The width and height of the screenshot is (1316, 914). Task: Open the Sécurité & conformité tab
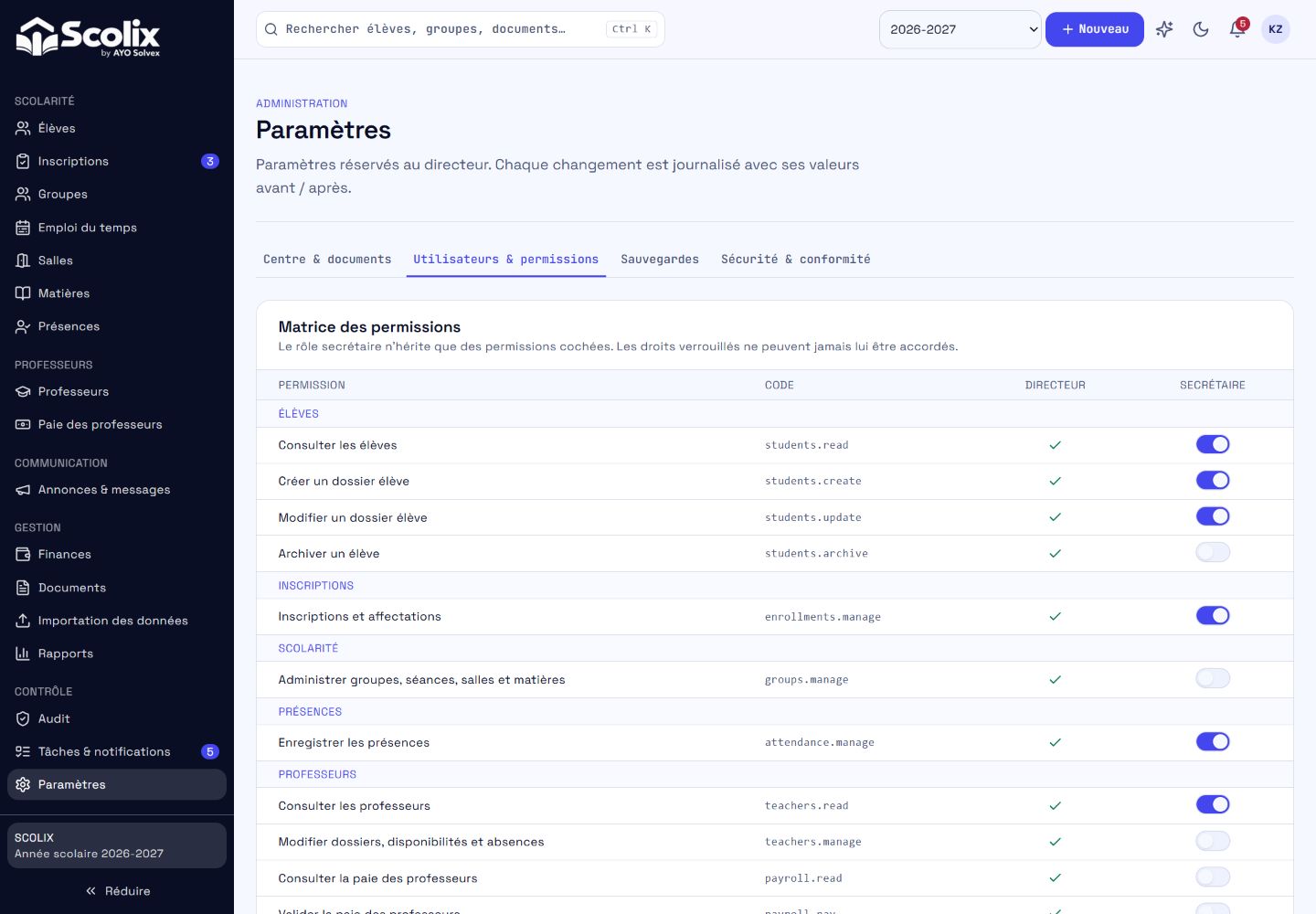tap(796, 260)
